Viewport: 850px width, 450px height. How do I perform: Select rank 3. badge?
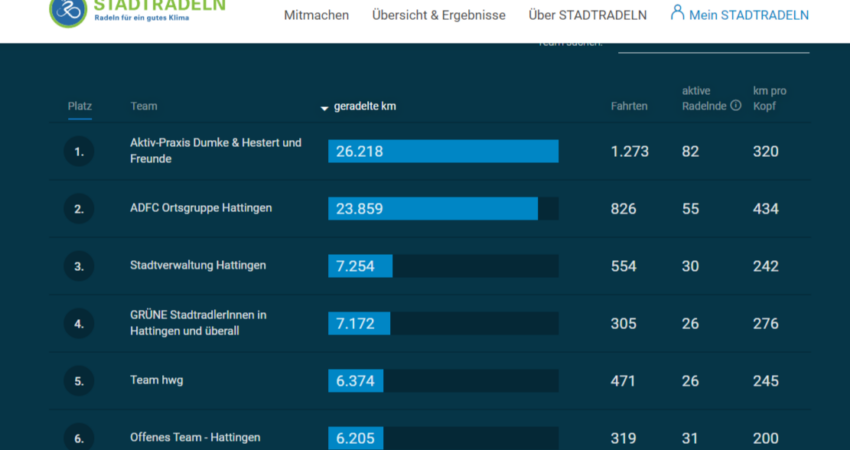coord(79,266)
